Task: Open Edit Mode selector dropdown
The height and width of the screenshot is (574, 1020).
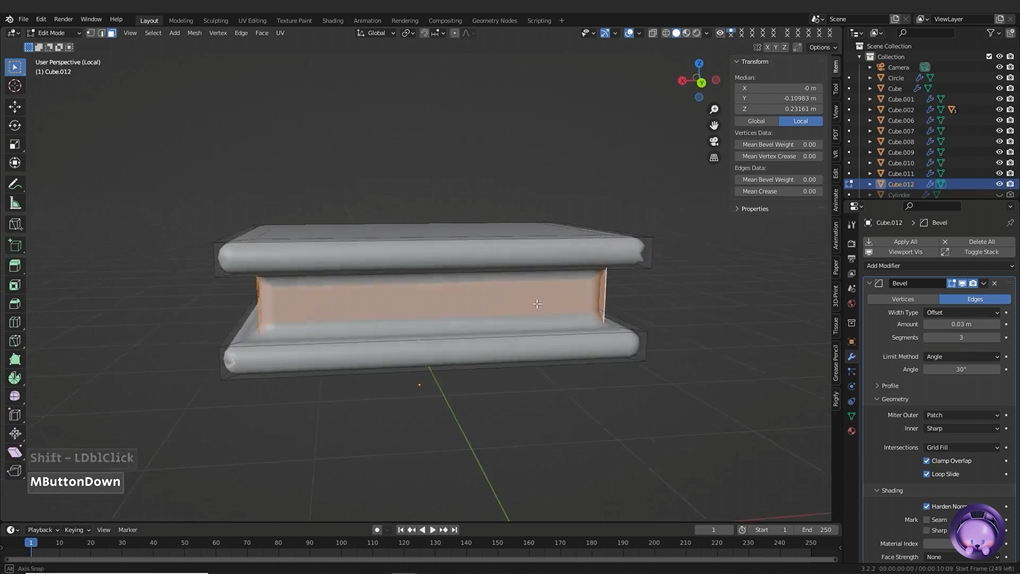Action: pos(54,33)
